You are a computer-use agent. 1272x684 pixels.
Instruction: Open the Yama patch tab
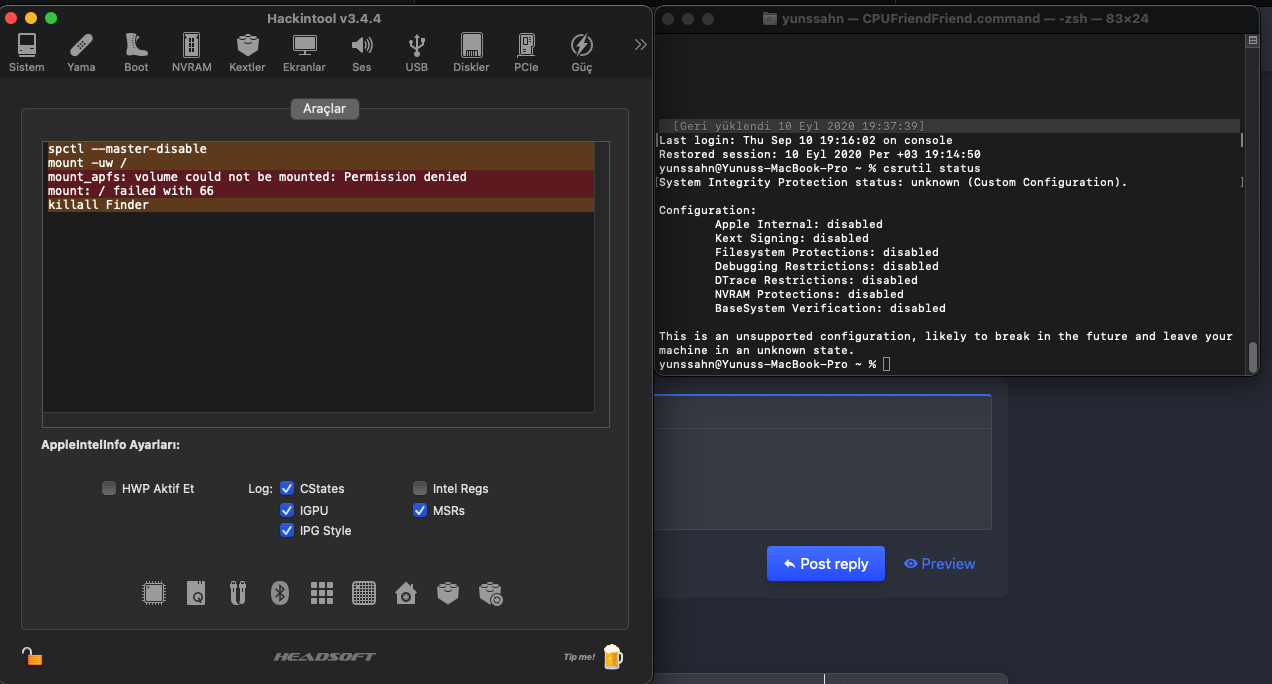pos(81,53)
